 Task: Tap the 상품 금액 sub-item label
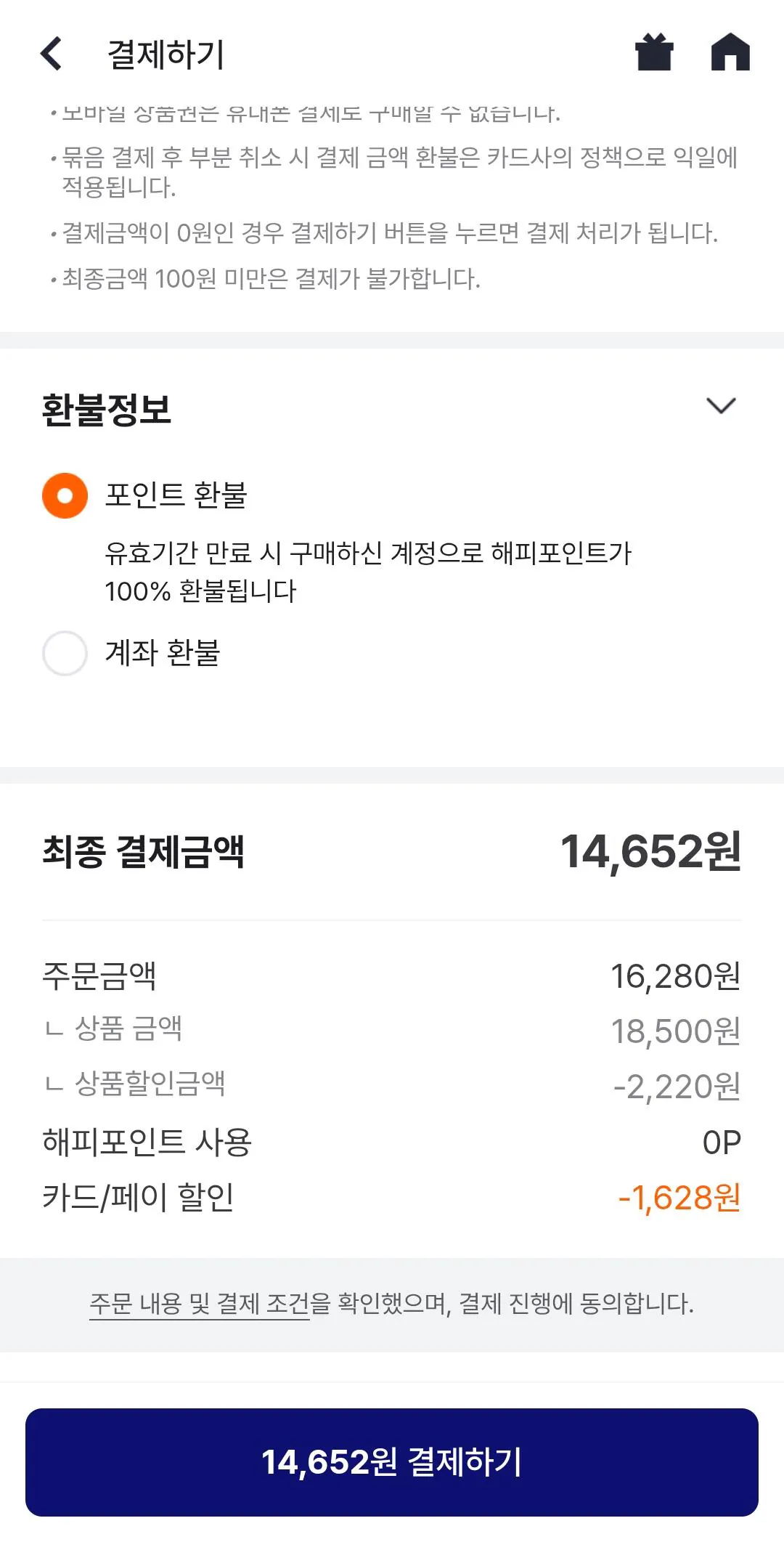[x=128, y=1028]
